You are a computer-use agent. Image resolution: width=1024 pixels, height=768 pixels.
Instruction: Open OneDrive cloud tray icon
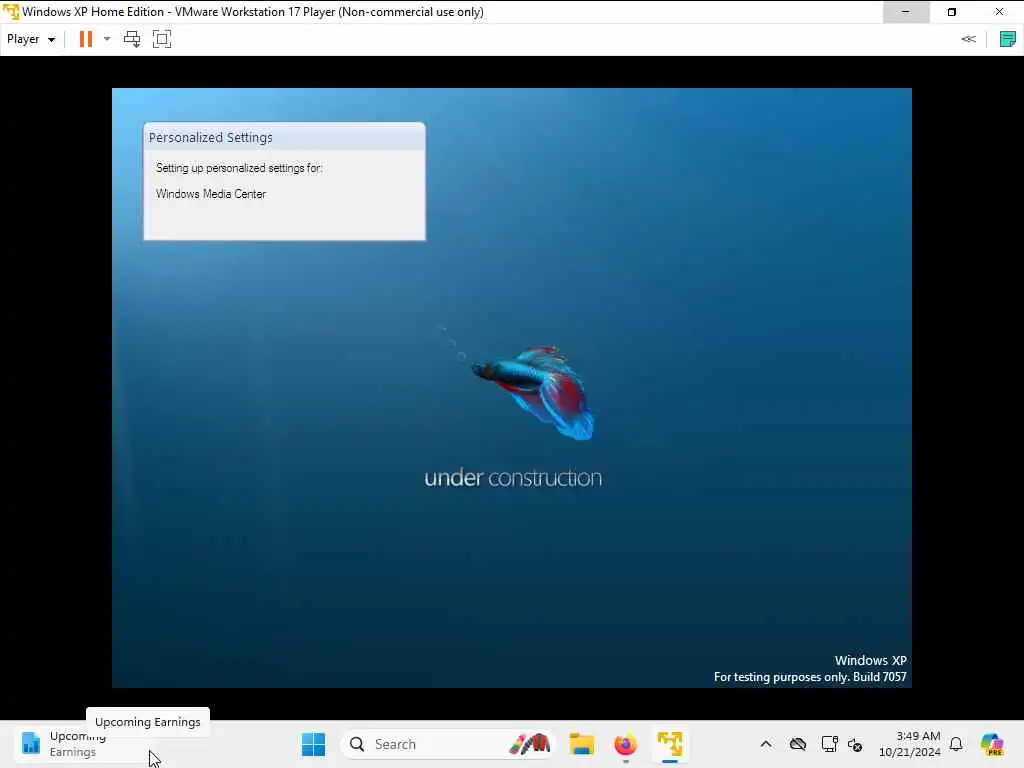click(798, 744)
